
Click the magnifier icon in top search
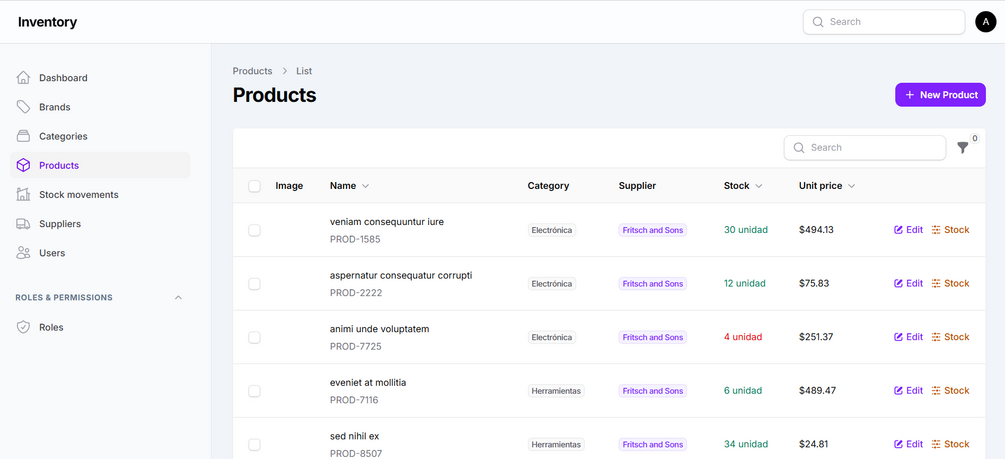pos(818,22)
